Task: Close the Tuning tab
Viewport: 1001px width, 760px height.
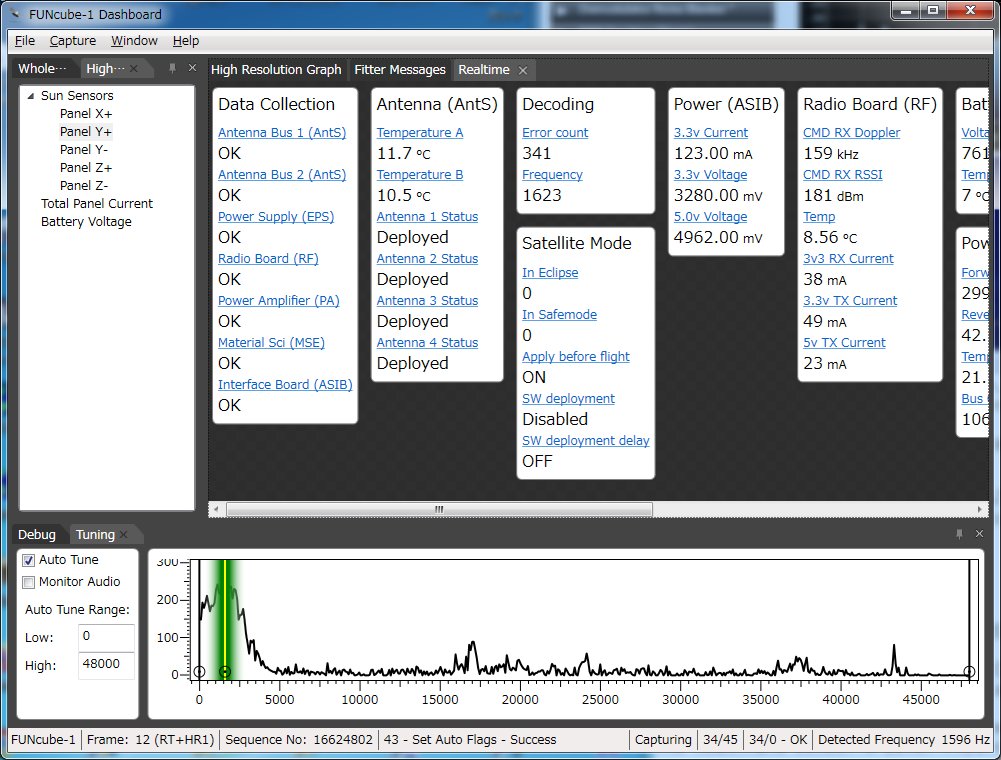Action: [123, 535]
